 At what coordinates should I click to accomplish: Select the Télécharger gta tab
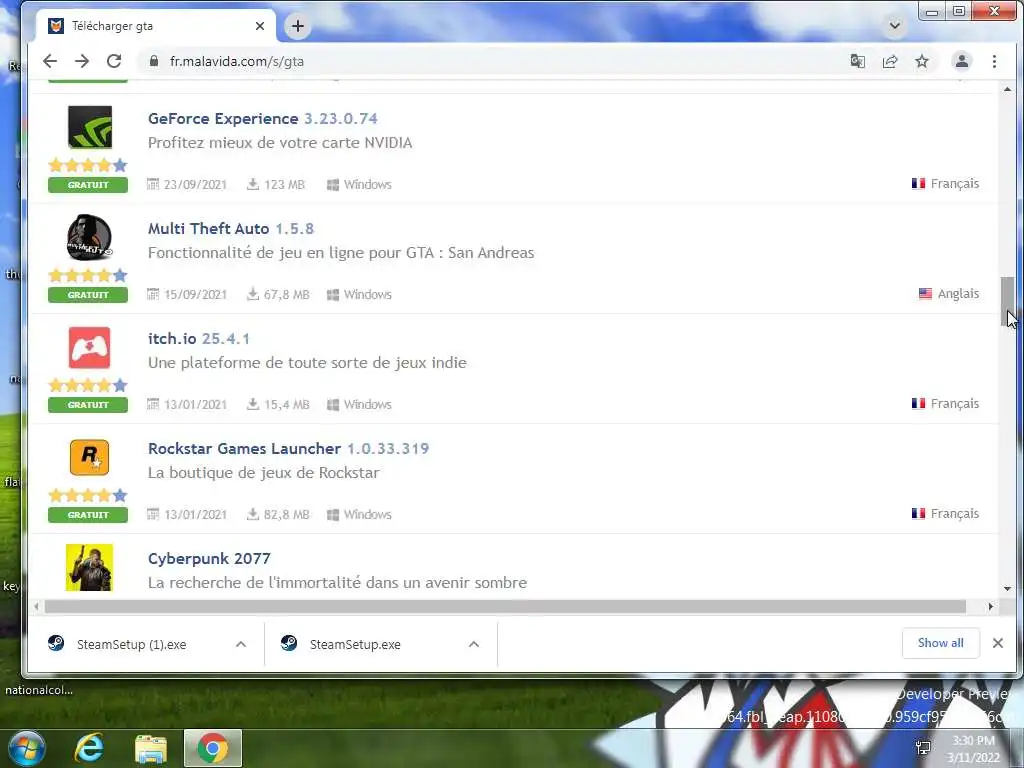click(x=157, y=26)
